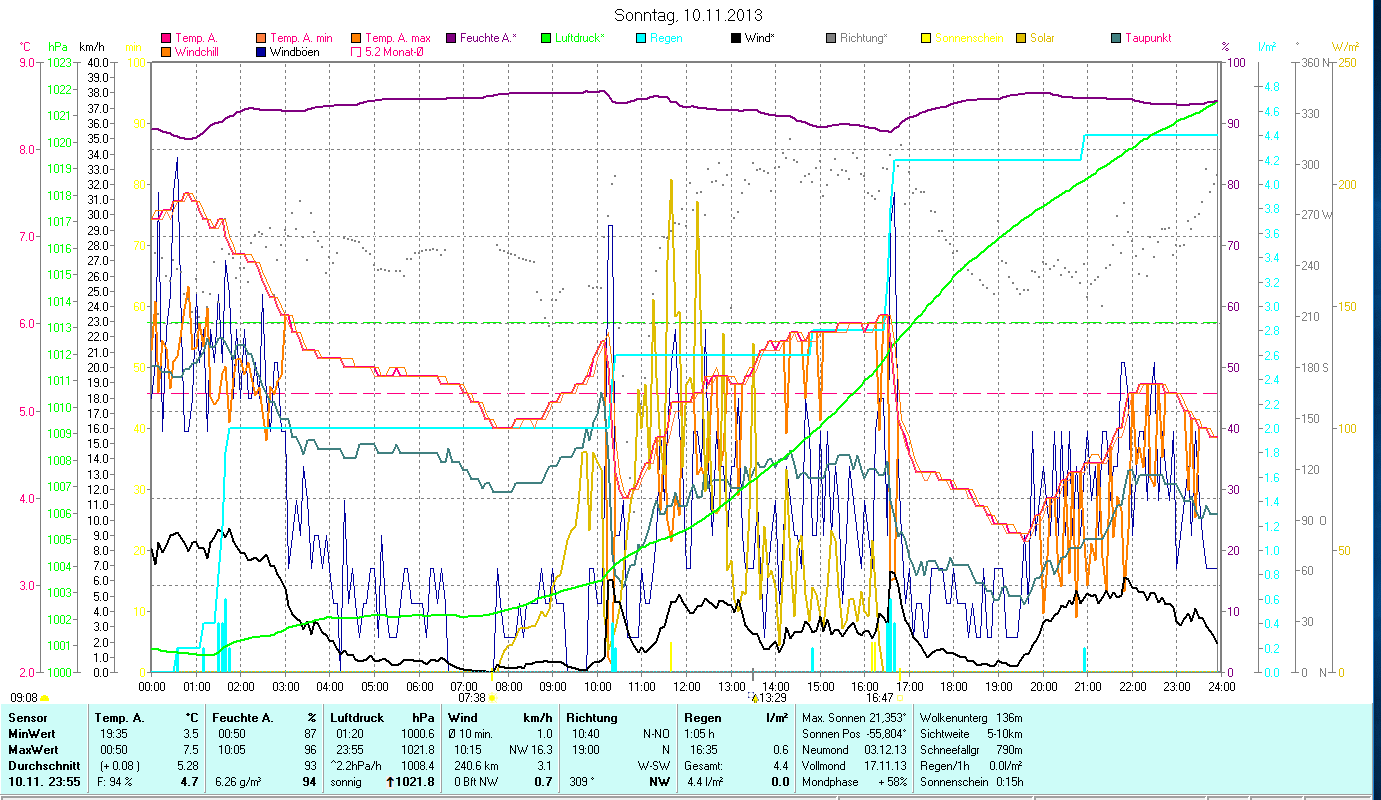Click the Taupunkt legend box

(x=1116, y=38)
